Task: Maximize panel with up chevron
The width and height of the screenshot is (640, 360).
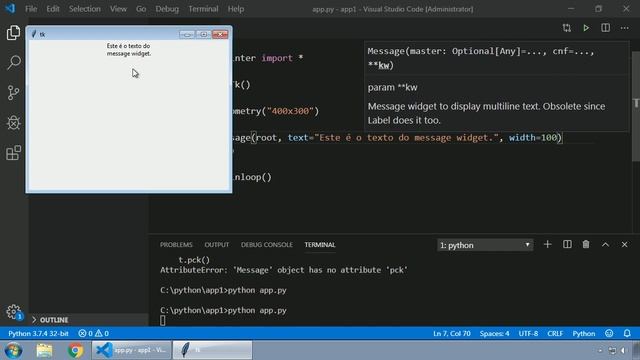Action: [605, 244]
